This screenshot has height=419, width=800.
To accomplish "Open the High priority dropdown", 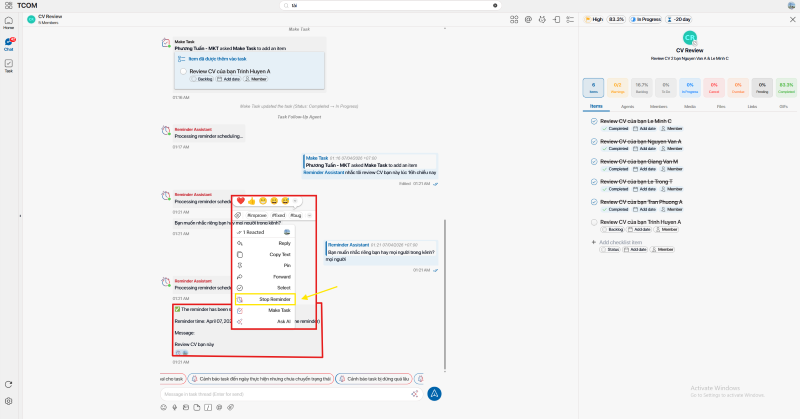I will point(594,19).
